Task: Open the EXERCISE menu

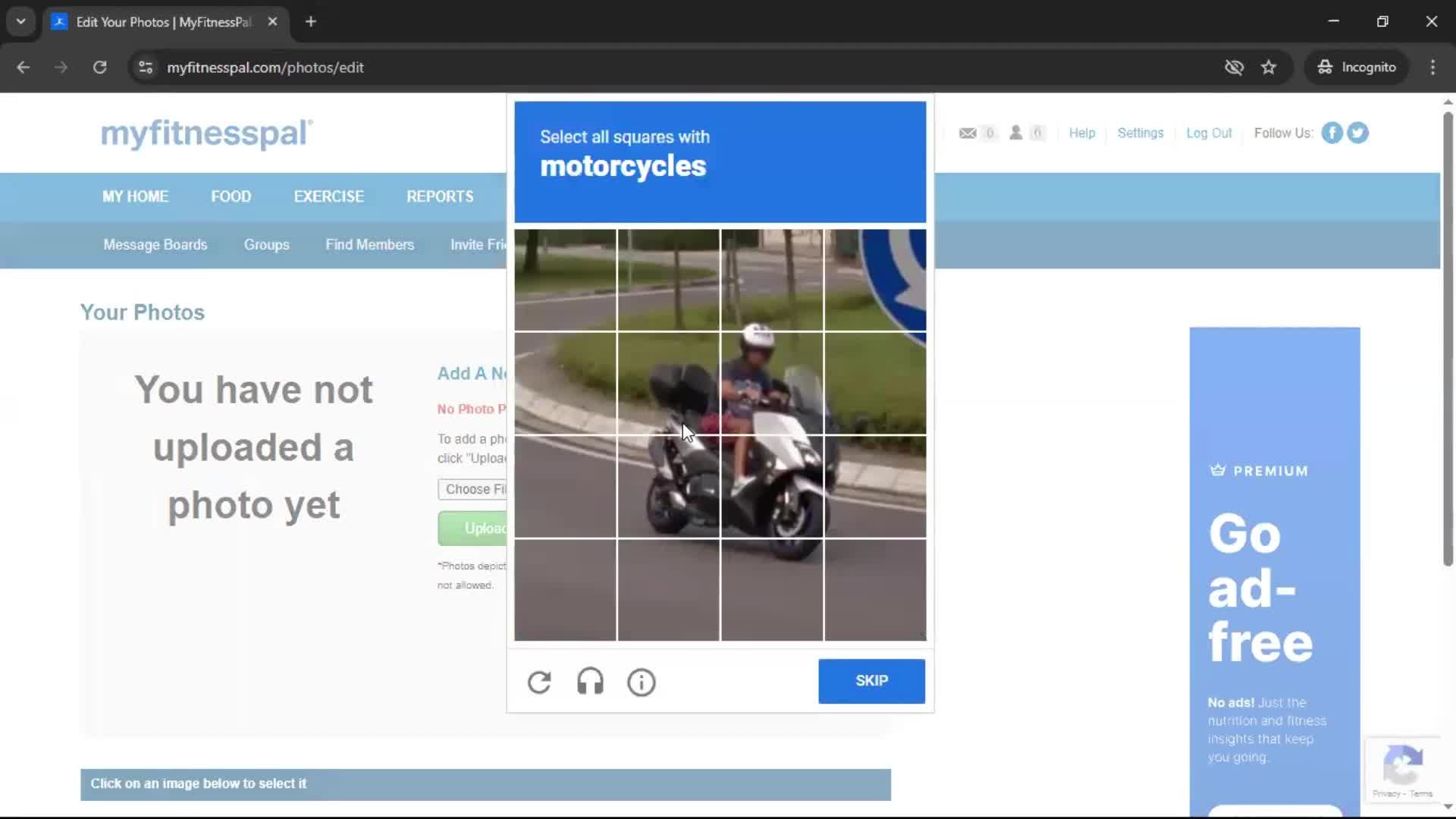Action: pyautogui.click(x=328, y=196)
